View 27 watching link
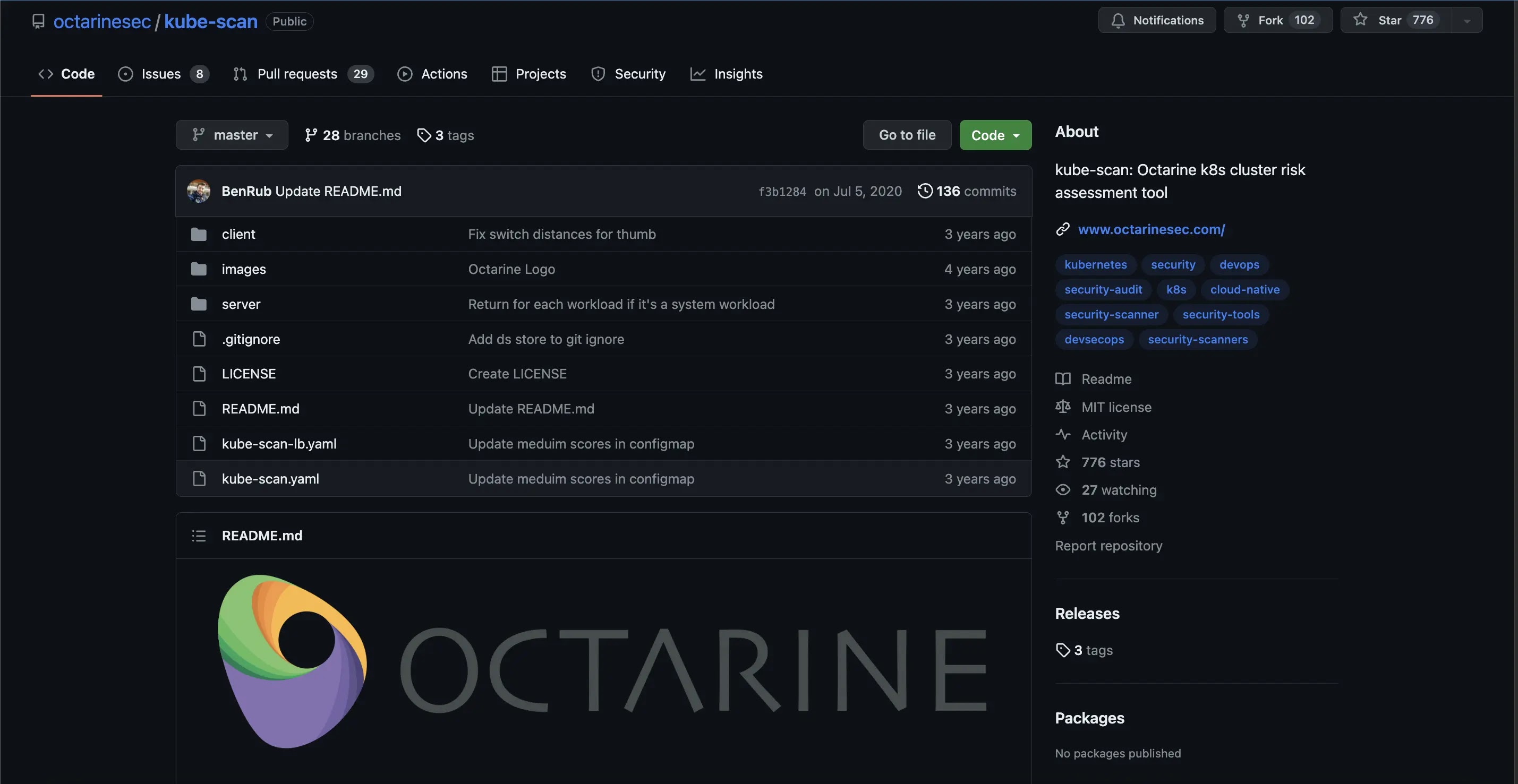The height and width of the screenshot is (784, 1518). coord(1106,490)
